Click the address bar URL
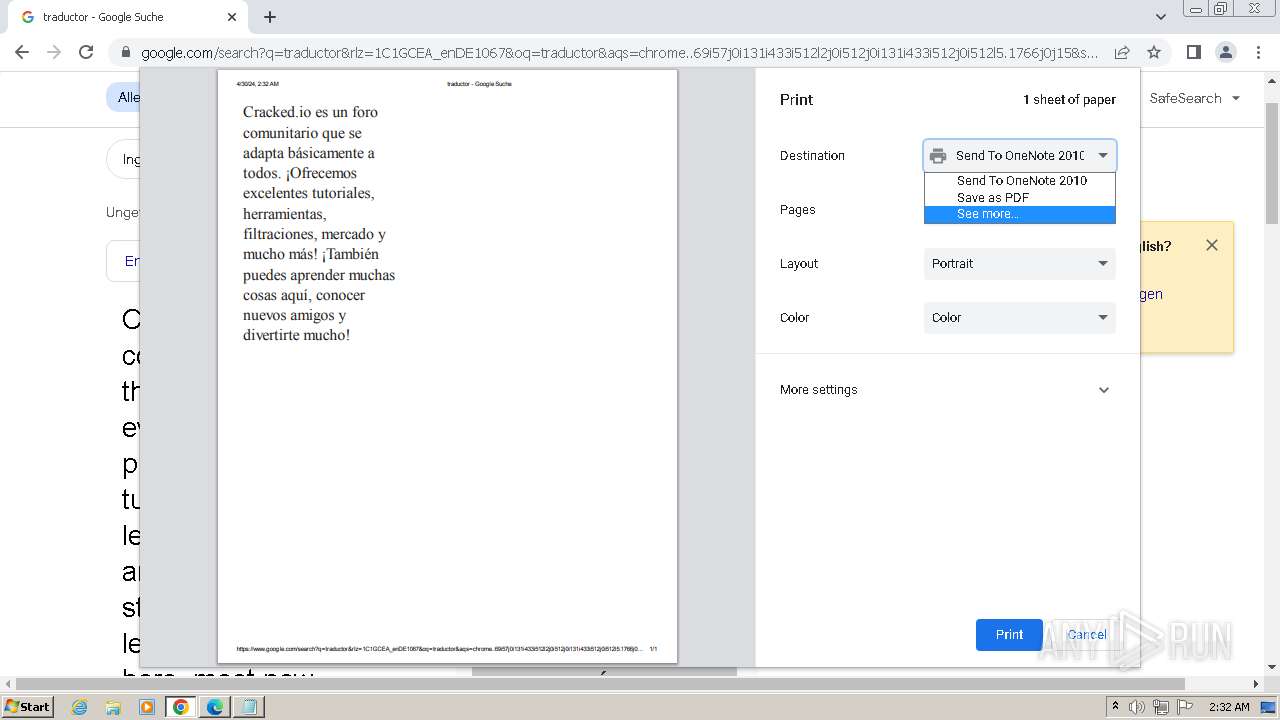This screenshot has width=1280, height=720. [x=620, y=53]
